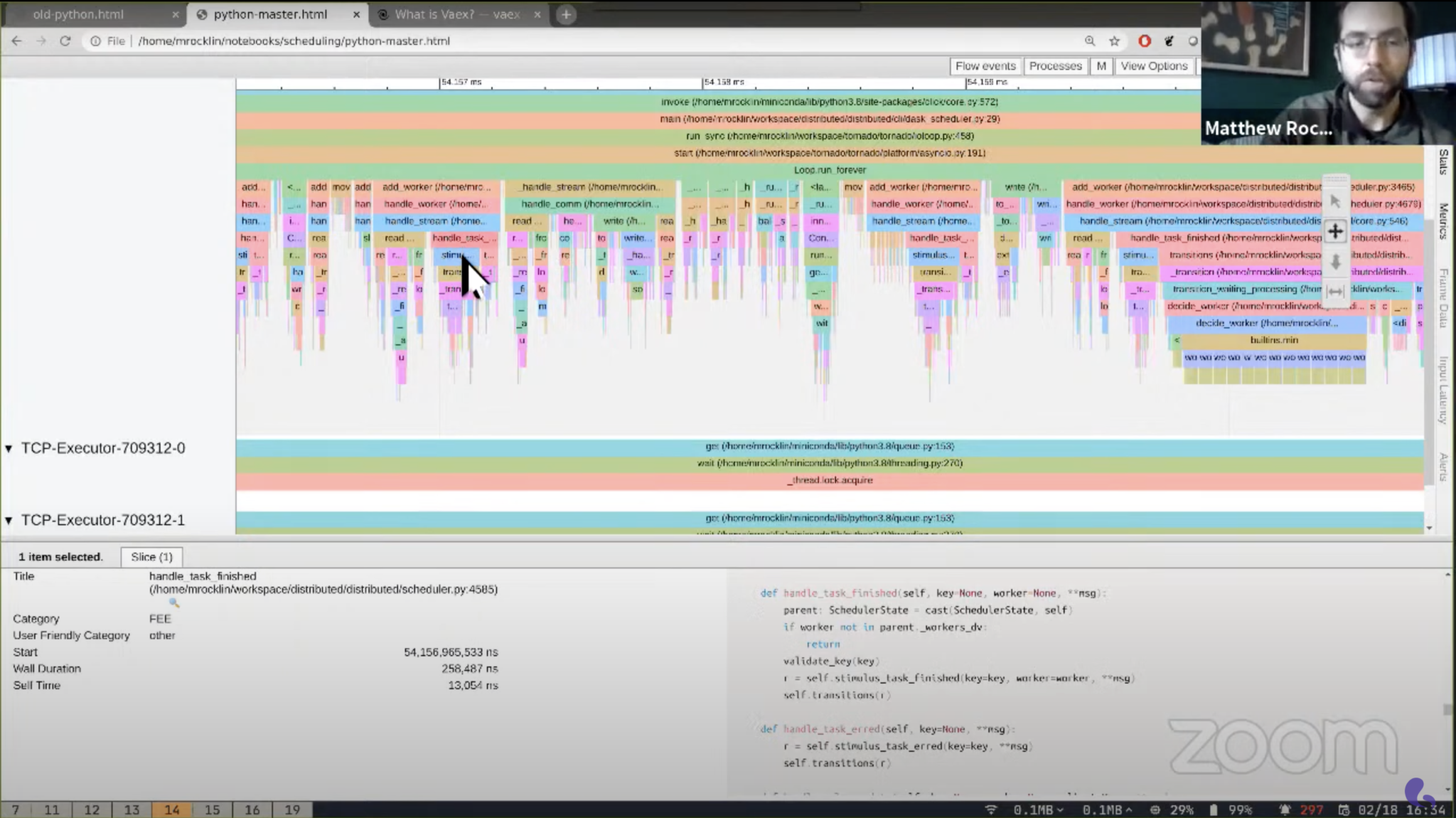
Task: Open the Metrics side panel tab
Action: 1444,221
